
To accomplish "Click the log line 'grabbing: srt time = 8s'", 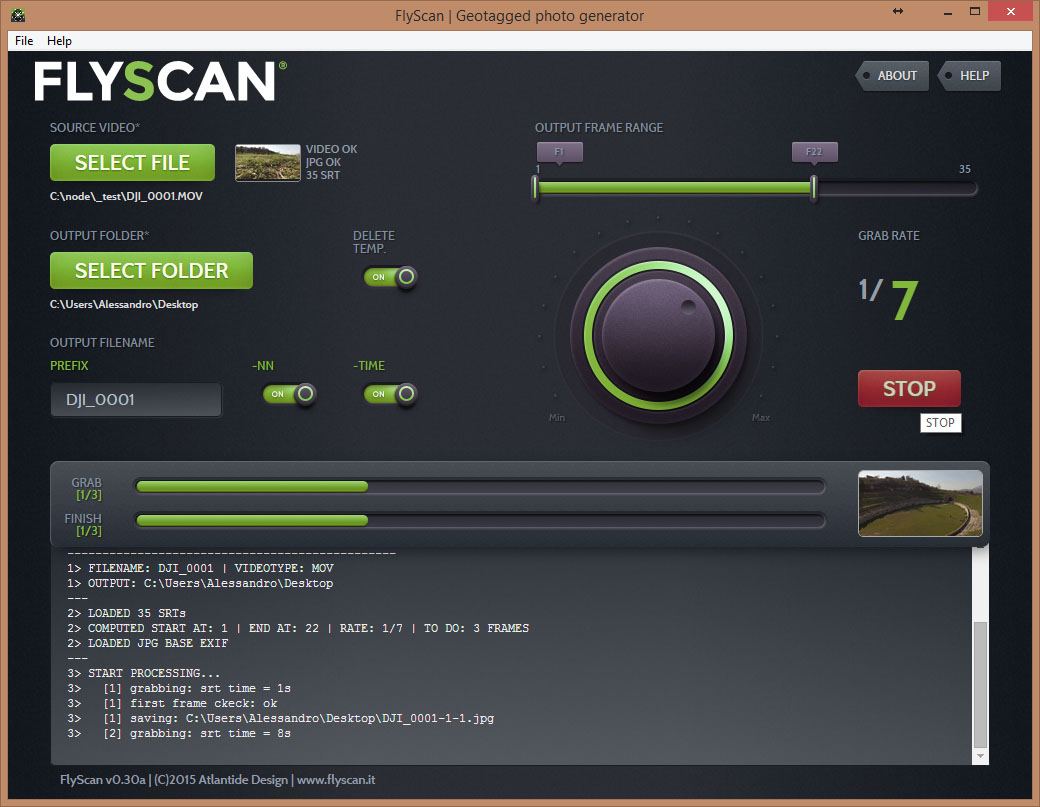I will pos(179,733).
